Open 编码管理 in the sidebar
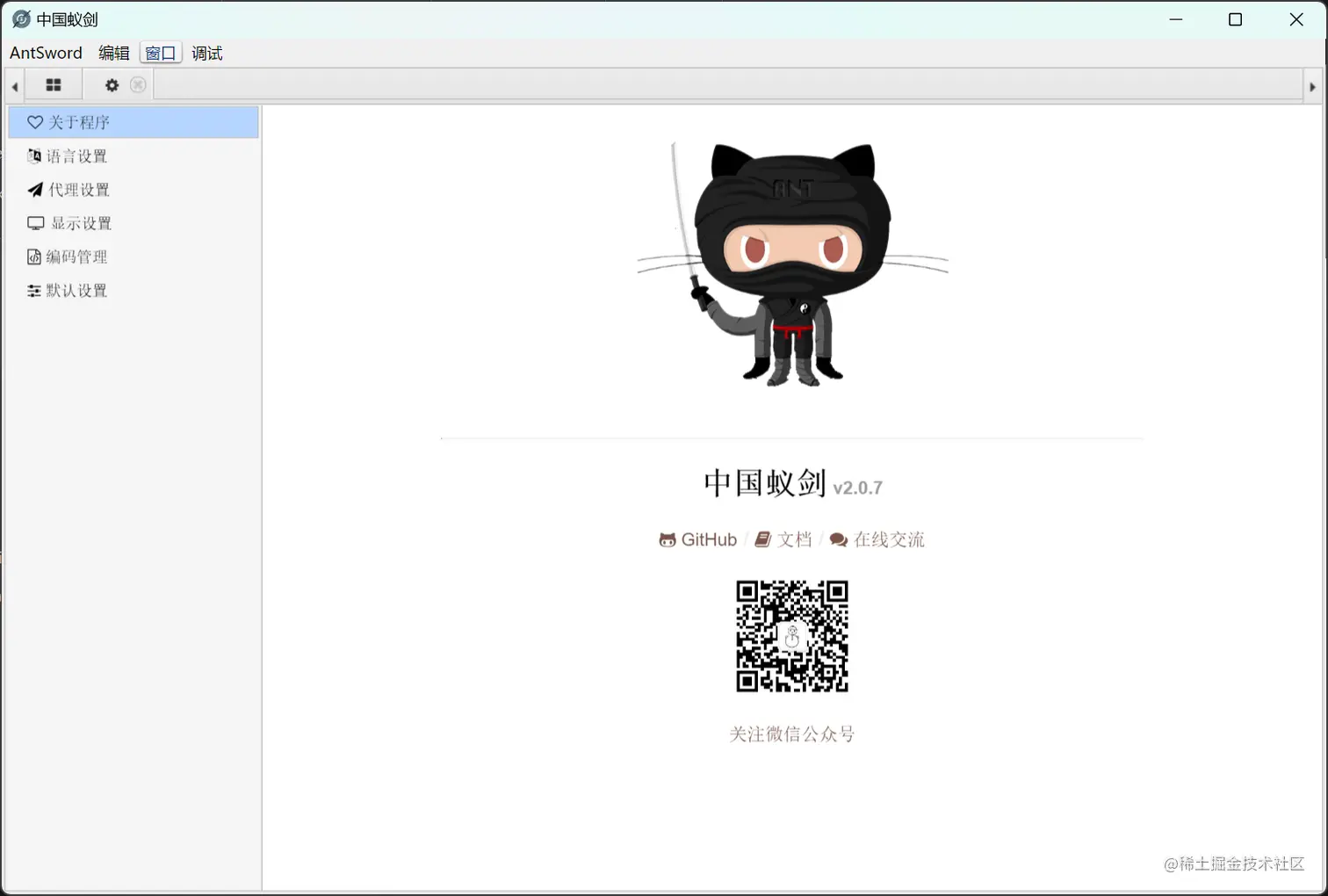The height and width of the screenshot is (896, 1328). coord(134,257)
